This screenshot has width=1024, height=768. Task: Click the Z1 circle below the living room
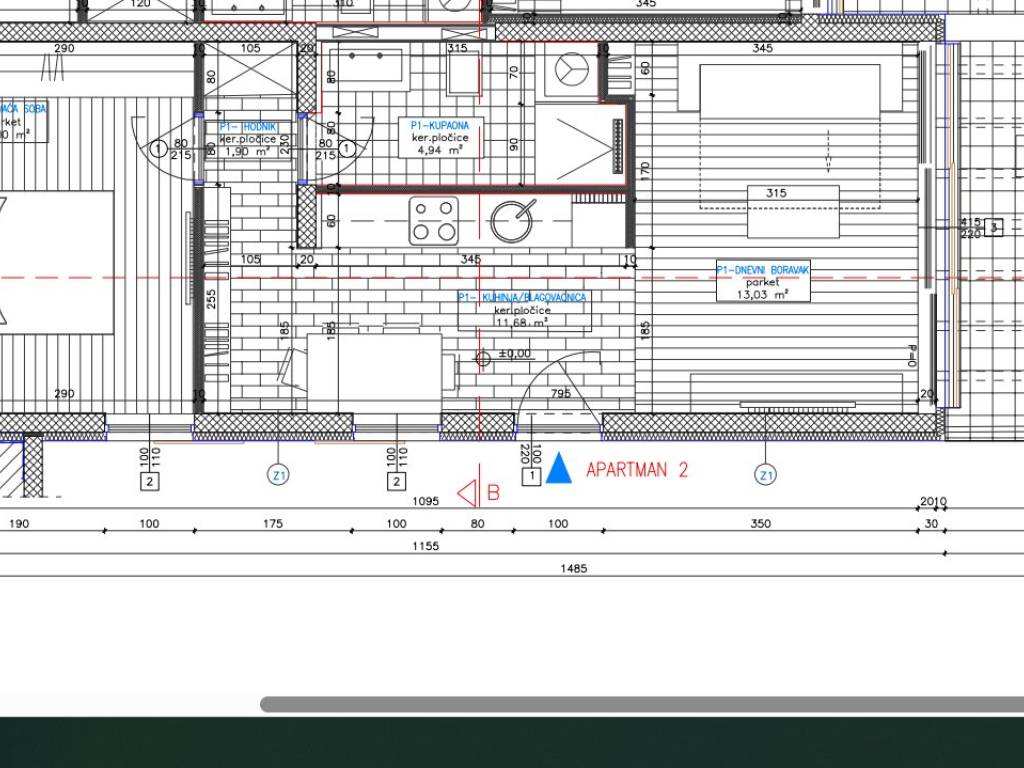(766, 475)
